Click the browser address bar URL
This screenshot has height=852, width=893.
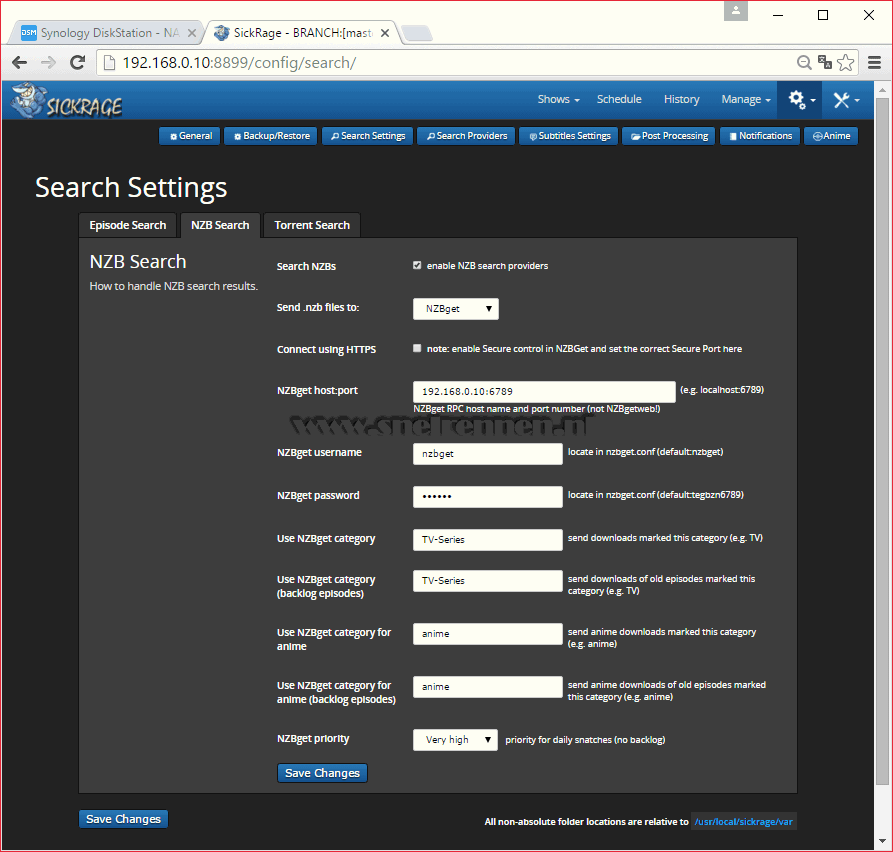[x=239, y=63]
